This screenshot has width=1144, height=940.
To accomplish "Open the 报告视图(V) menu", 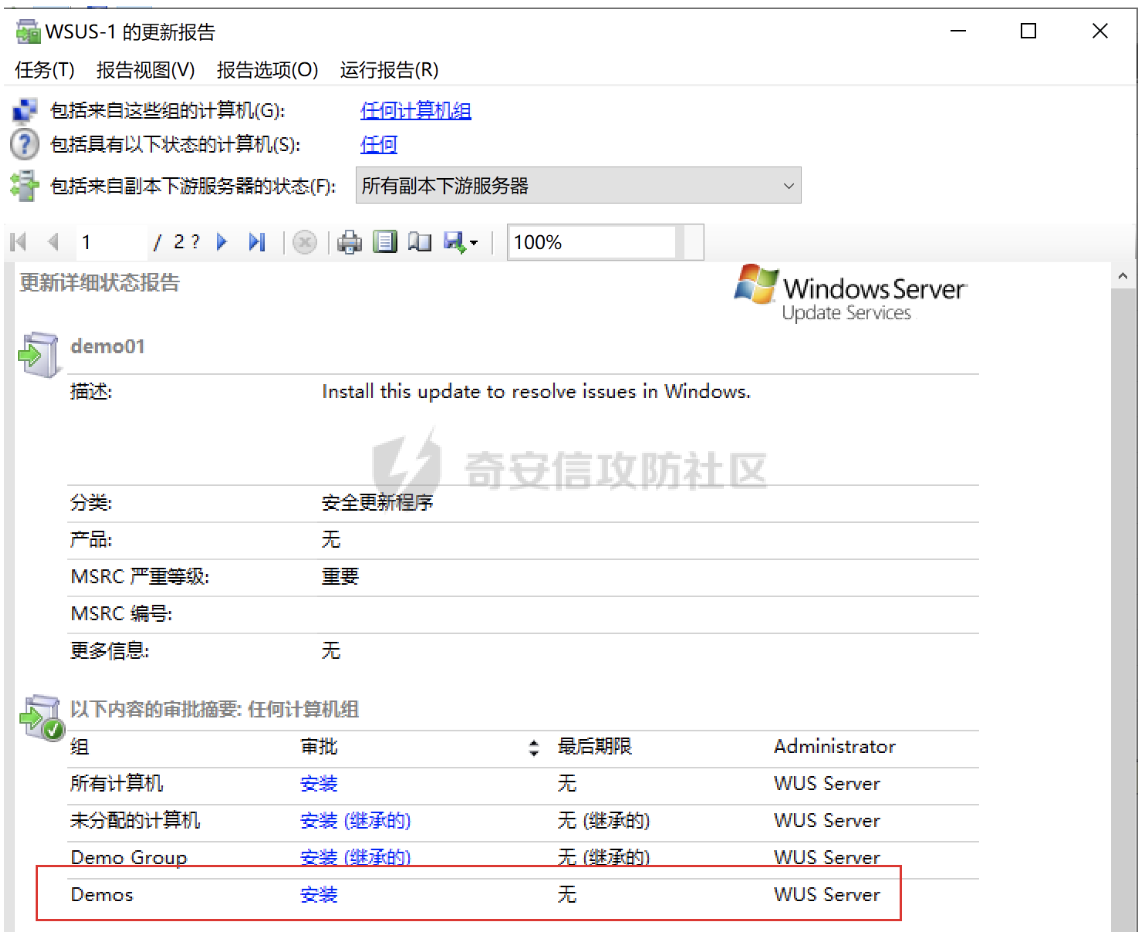I will 146,70.
